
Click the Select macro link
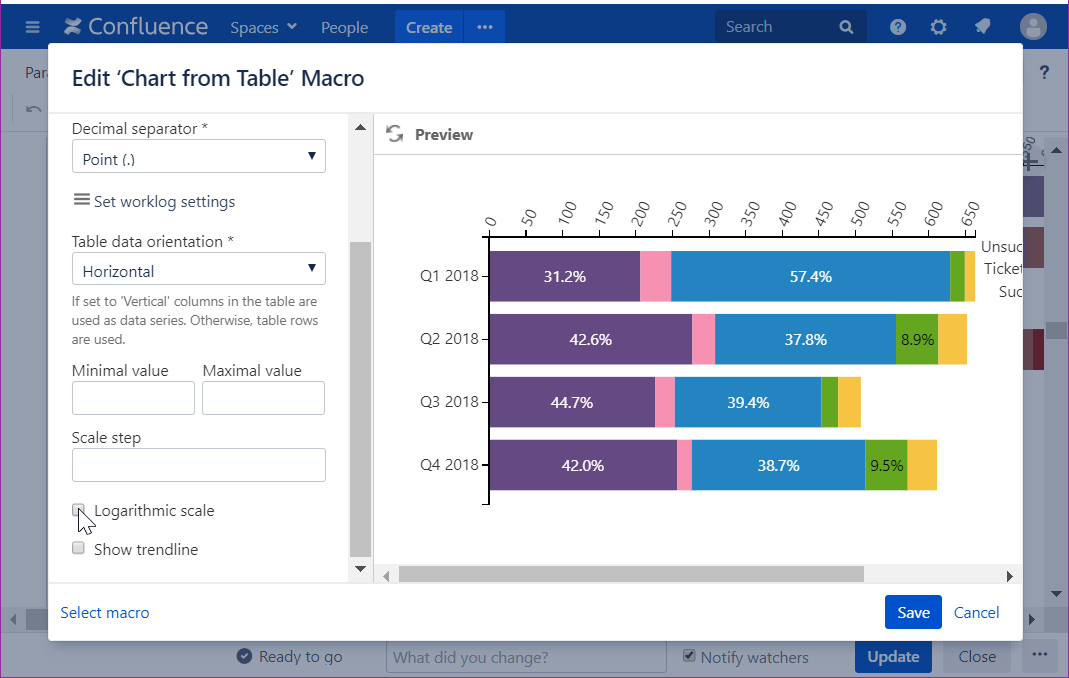[x=105, y=612]
